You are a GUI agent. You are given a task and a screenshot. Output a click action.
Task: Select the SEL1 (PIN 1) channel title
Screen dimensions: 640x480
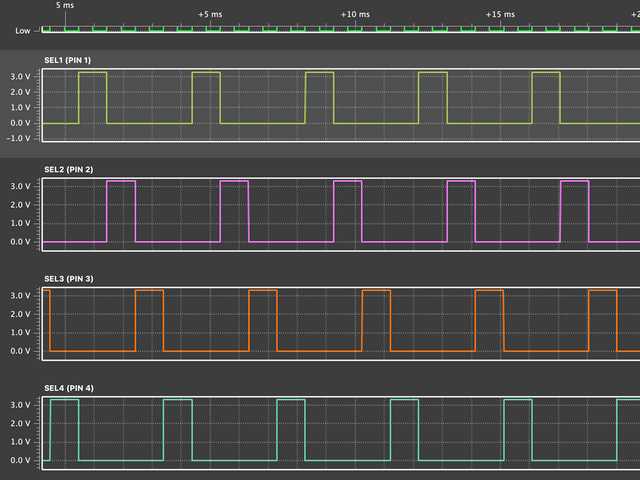coord(67,61)
